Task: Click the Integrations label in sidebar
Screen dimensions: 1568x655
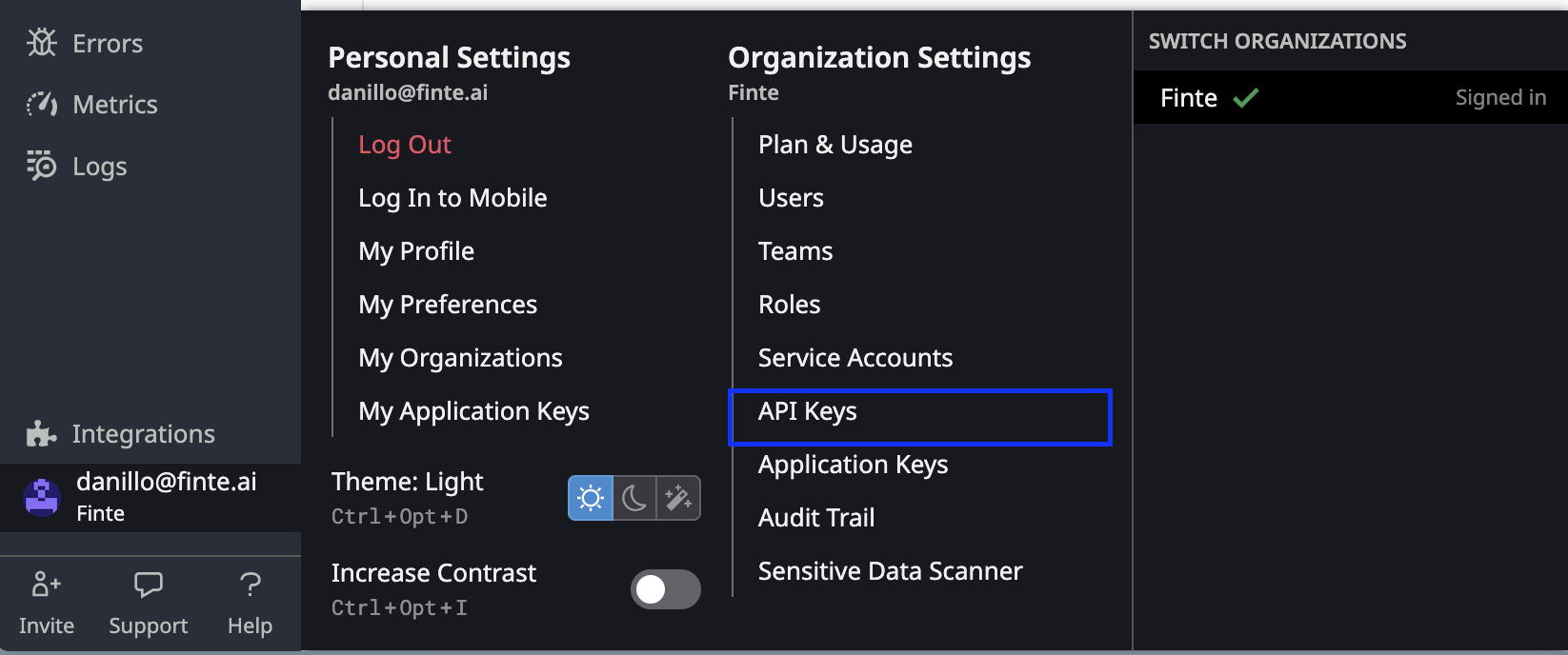Action: click(x=144, y=434)
